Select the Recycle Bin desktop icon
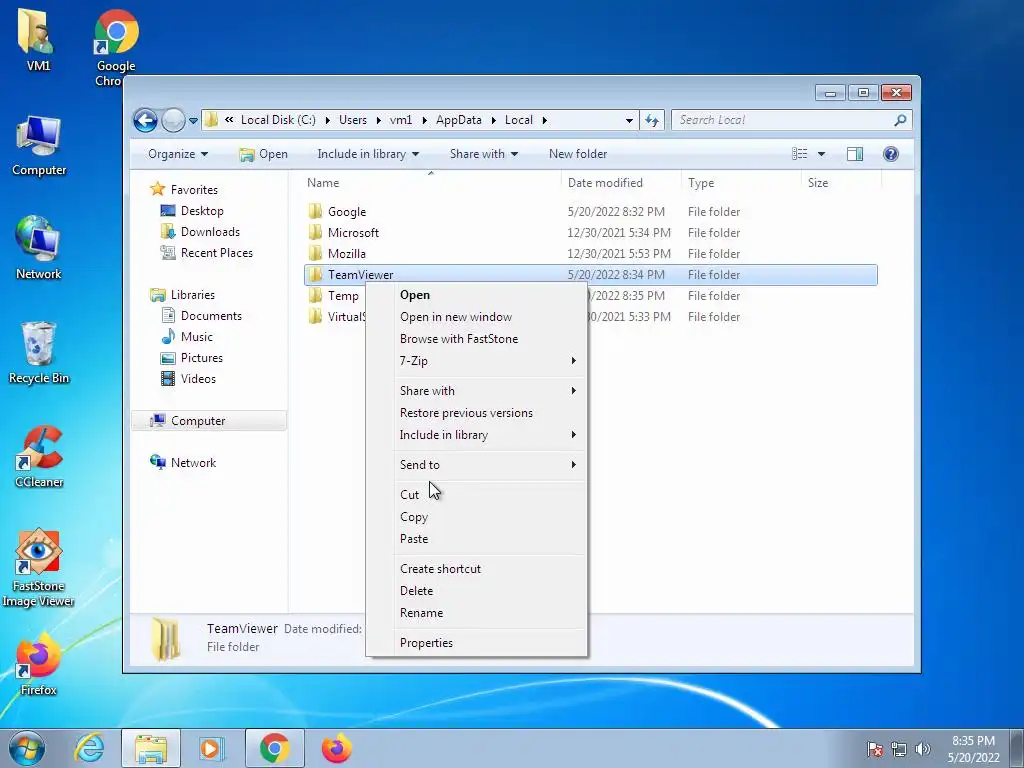Viewport: 1024px width, 768px height. point(39,353)
